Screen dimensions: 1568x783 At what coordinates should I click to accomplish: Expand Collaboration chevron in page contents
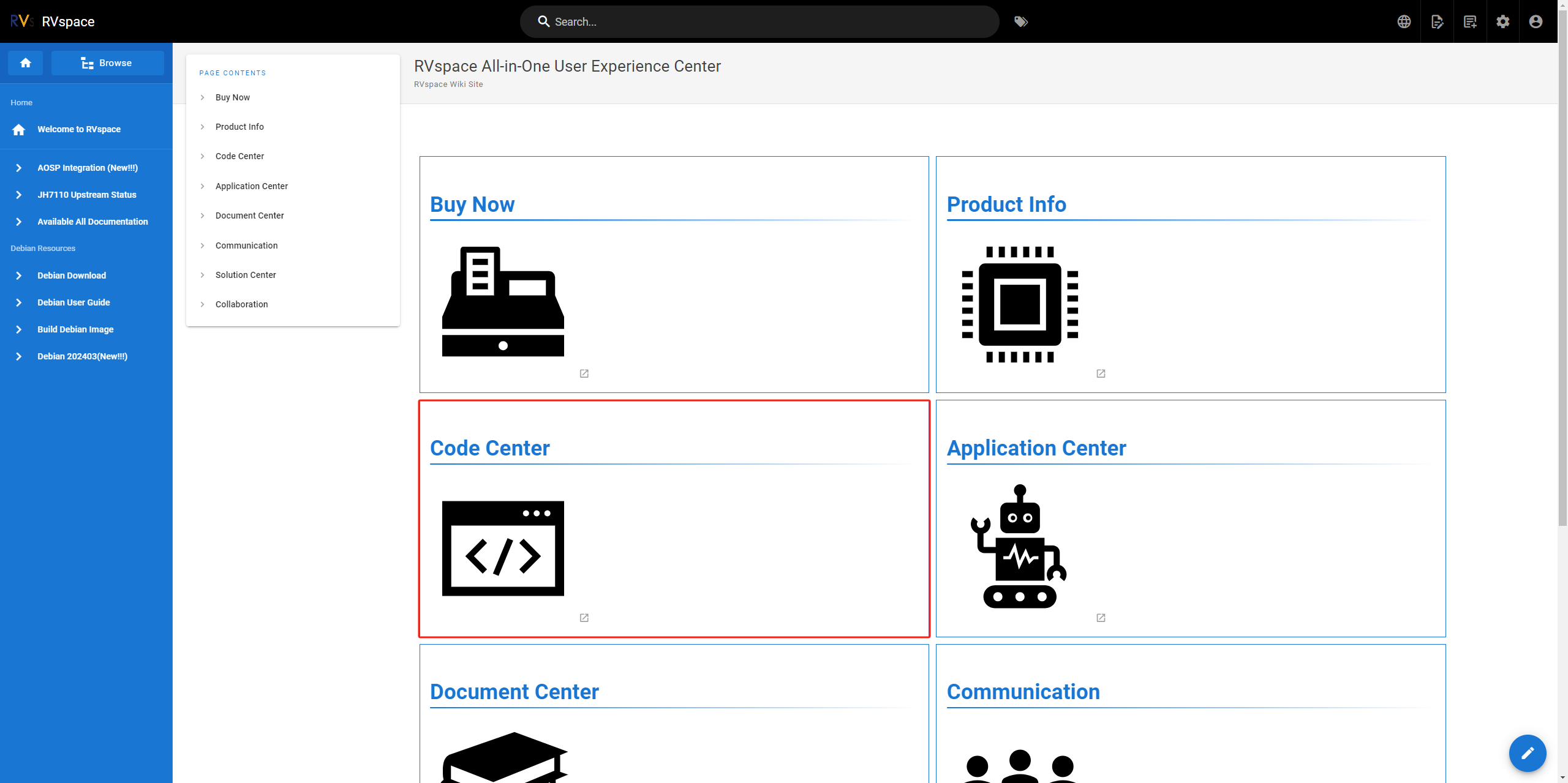(x=202, y=304)
